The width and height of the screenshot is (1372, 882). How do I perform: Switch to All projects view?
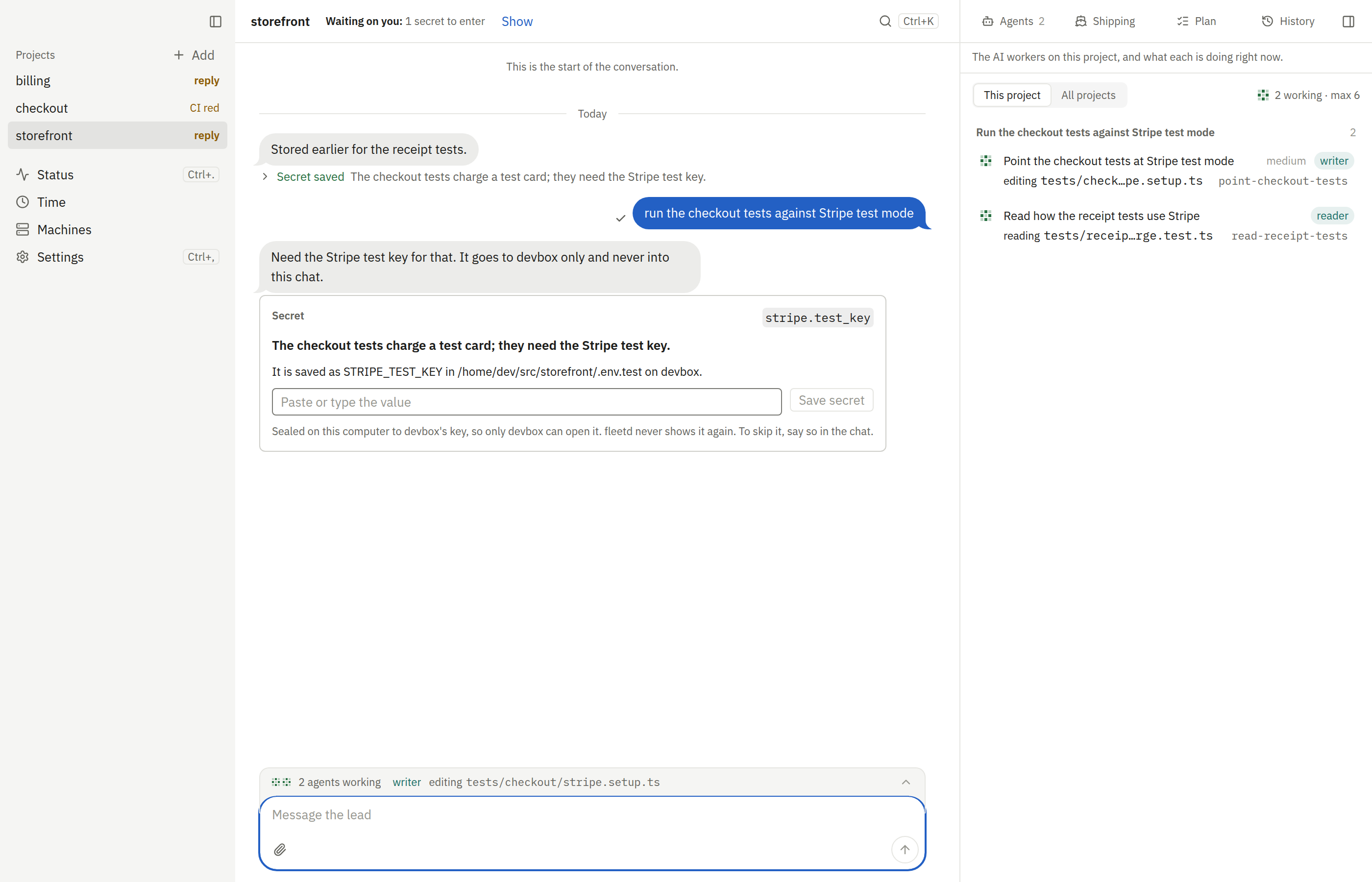(1088, 95)
